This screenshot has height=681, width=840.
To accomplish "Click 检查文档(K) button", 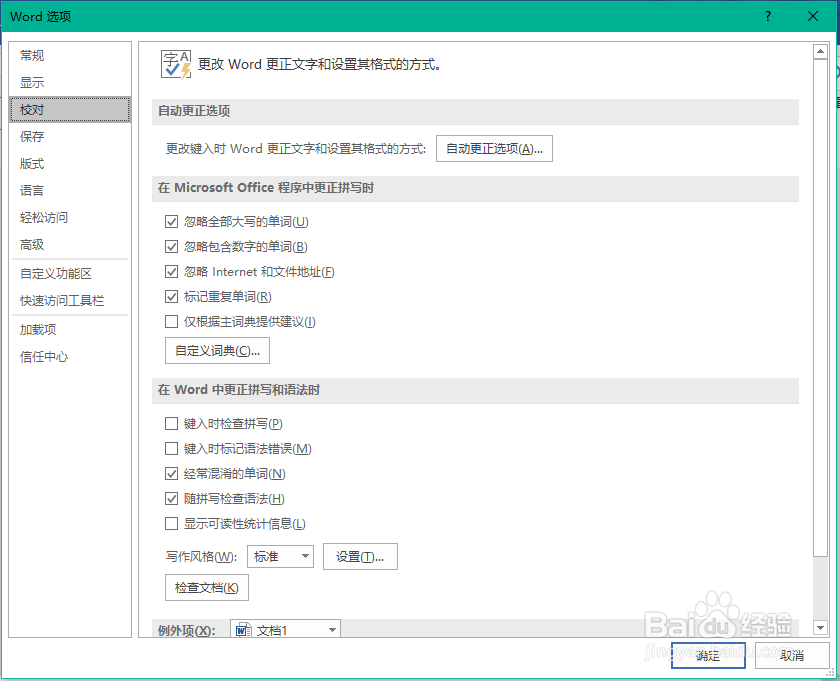I will (207, 588).
